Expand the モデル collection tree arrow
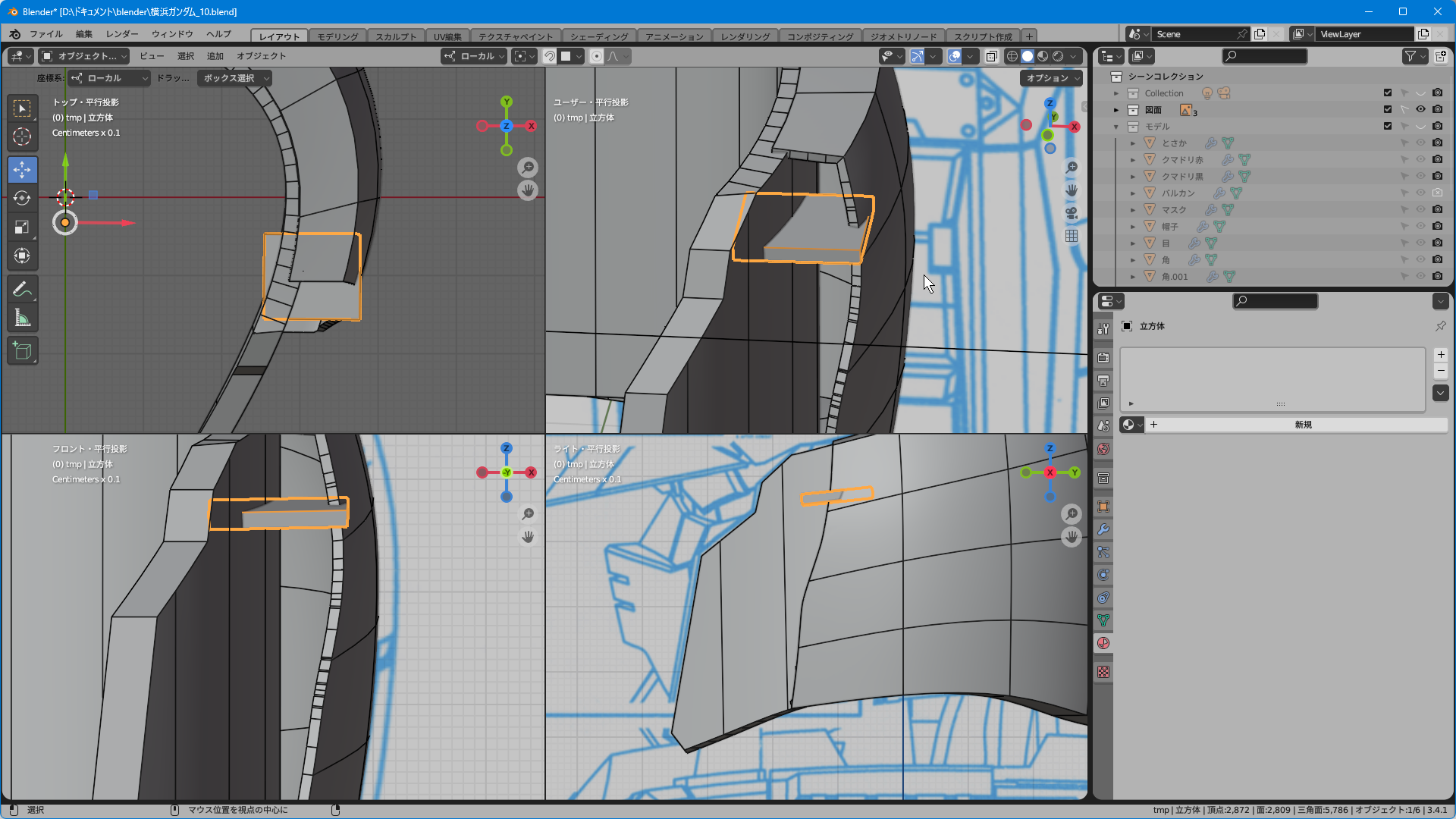This screenshot has height=819, width=1456. [x=1116, y=127]
